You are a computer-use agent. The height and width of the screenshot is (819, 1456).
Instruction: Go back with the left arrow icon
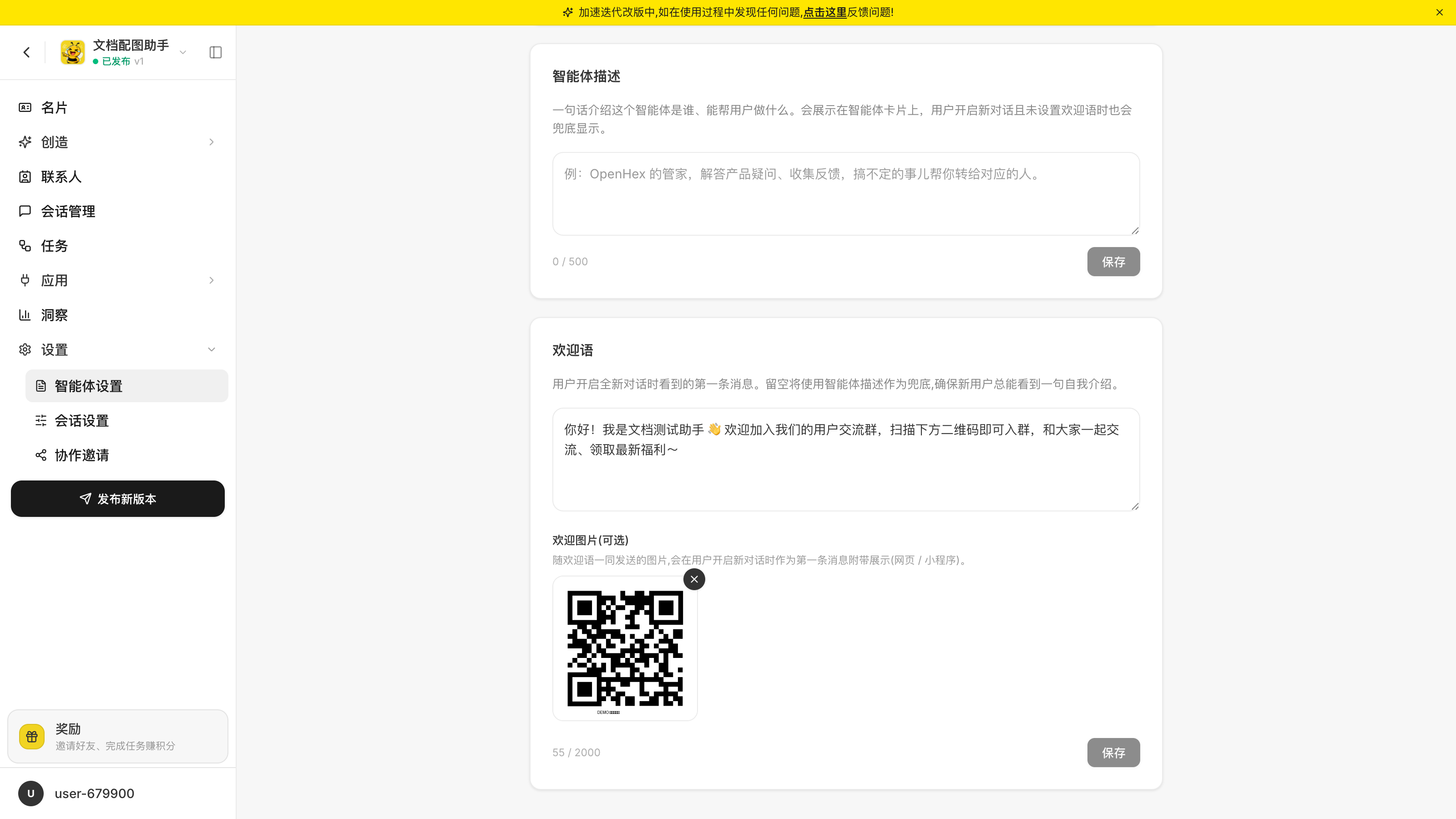(x=26, y=53)
